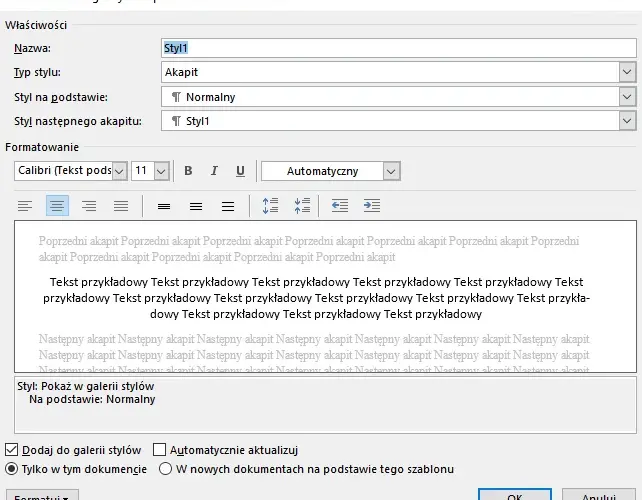Toggle Underline formatting button
The height and width of the screenshot is (500, 642).
(x=240, y=171)
